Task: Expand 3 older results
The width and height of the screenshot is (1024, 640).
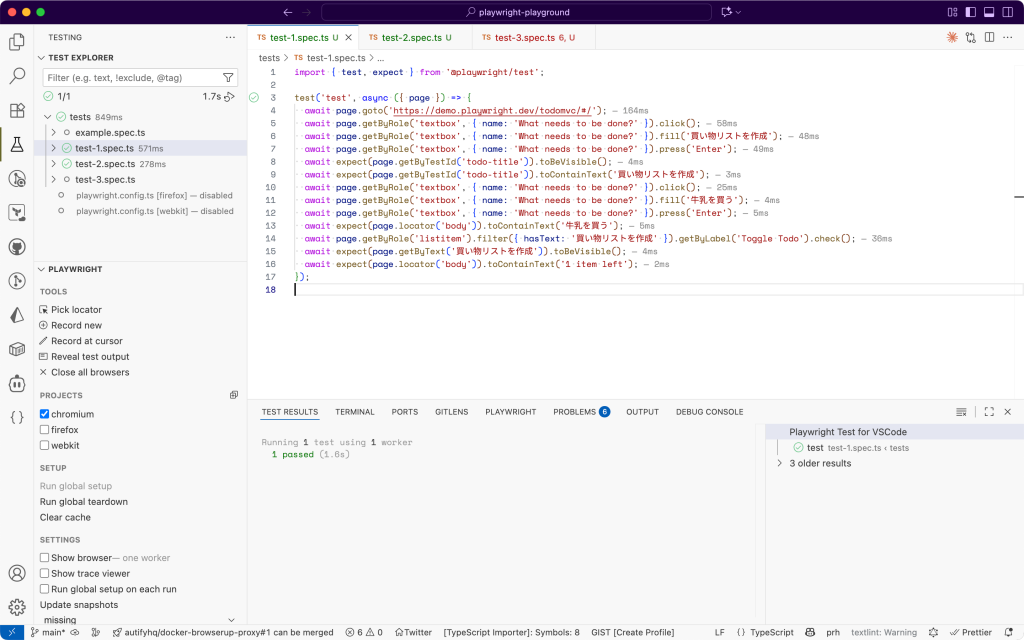Action: click(x=780, y=463)
